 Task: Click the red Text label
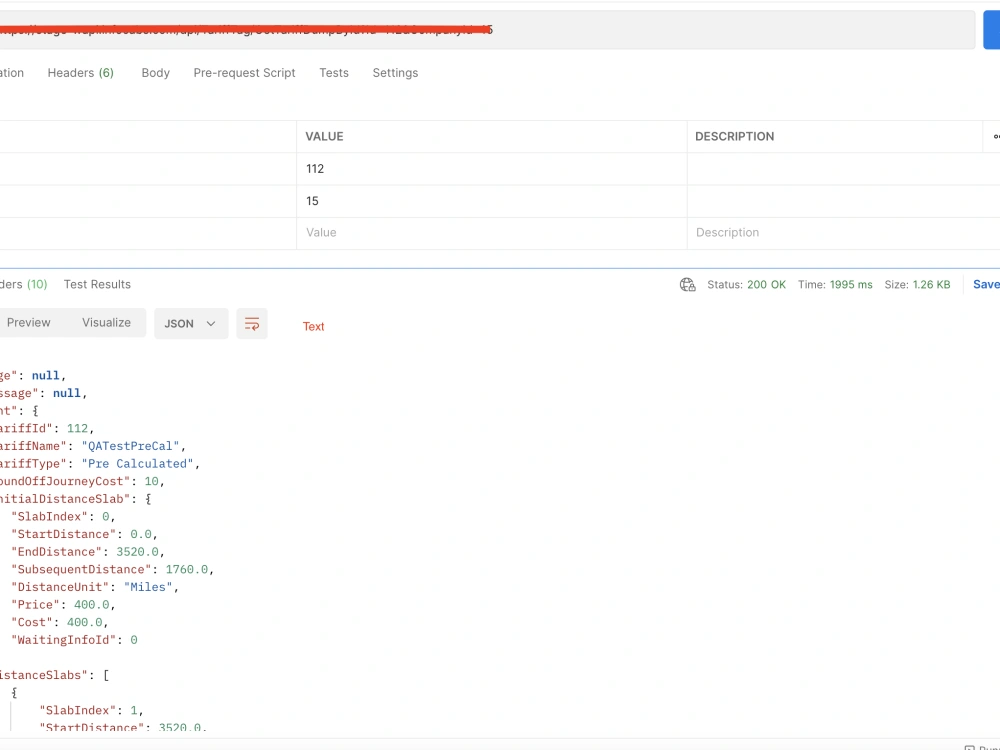[x=313, y=327]
